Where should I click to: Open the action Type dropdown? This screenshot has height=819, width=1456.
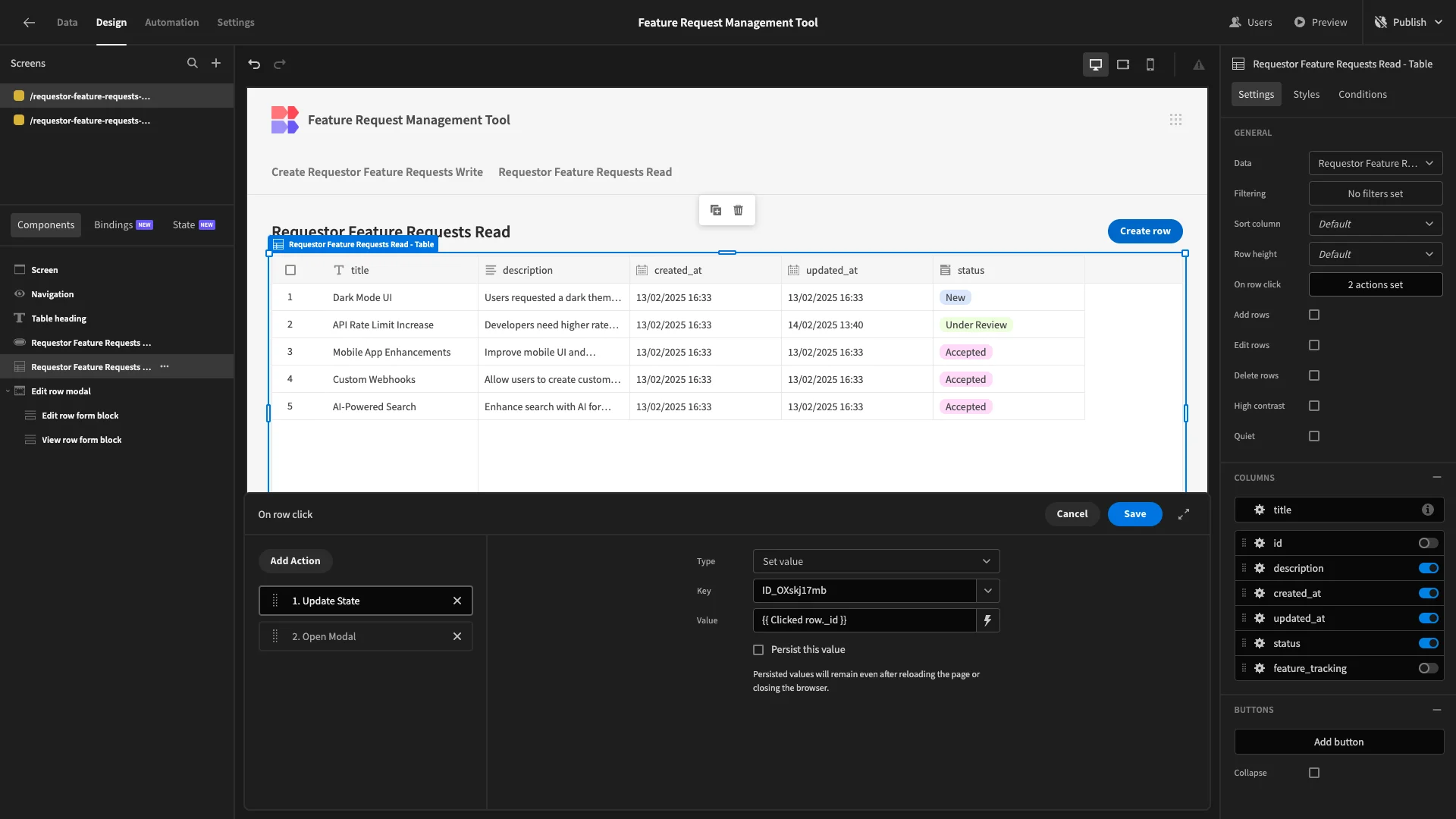tap(876, 561)
